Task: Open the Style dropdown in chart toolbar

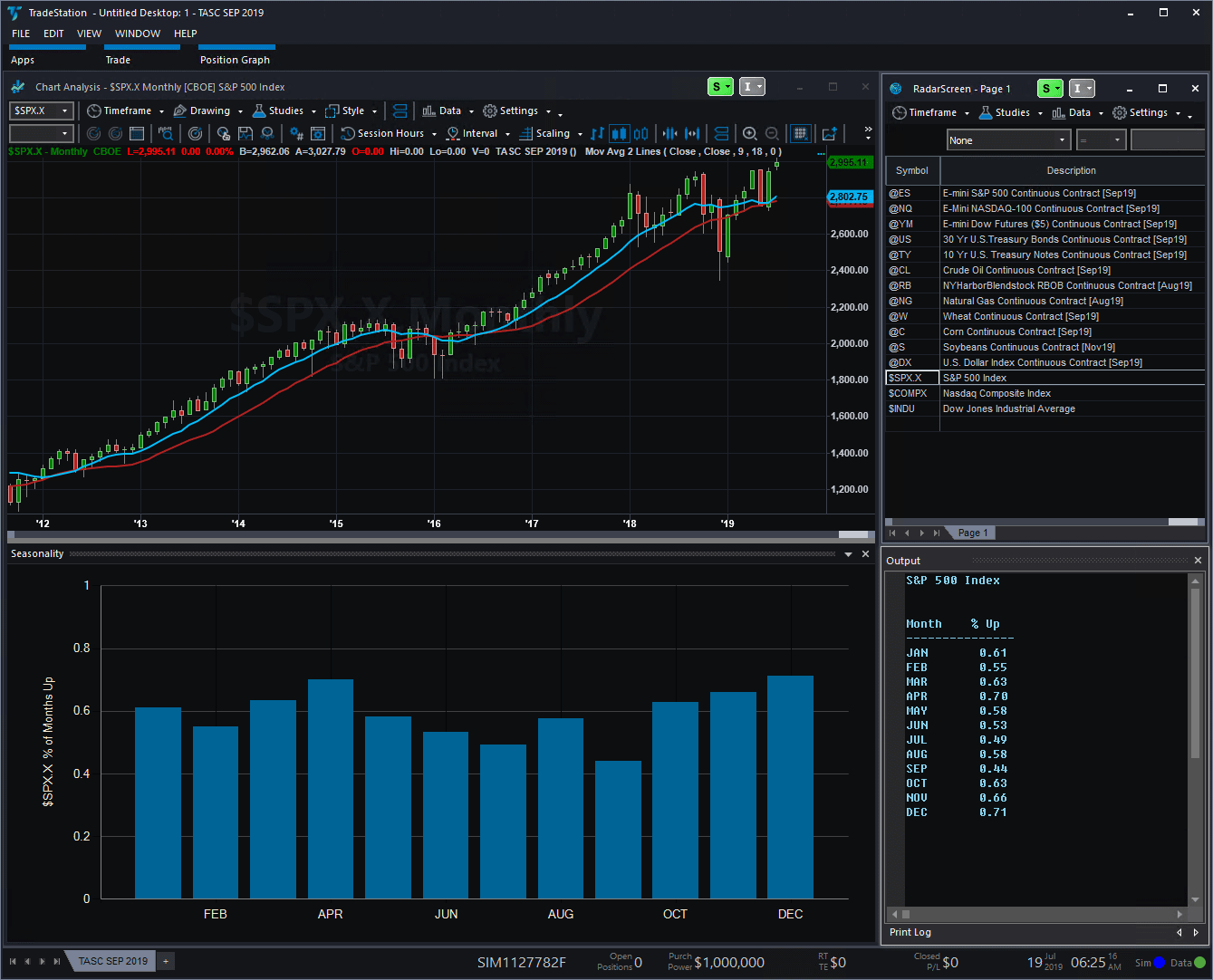Action: click(x=351, y=110)
